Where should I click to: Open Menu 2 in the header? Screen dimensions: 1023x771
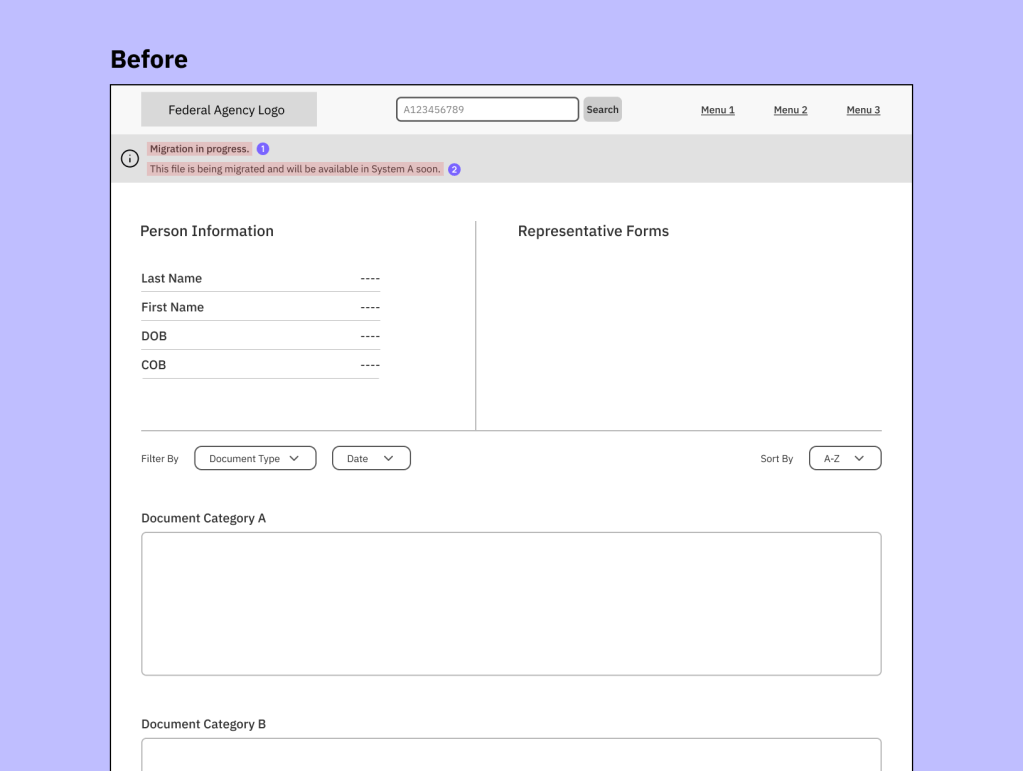(790, 110)
